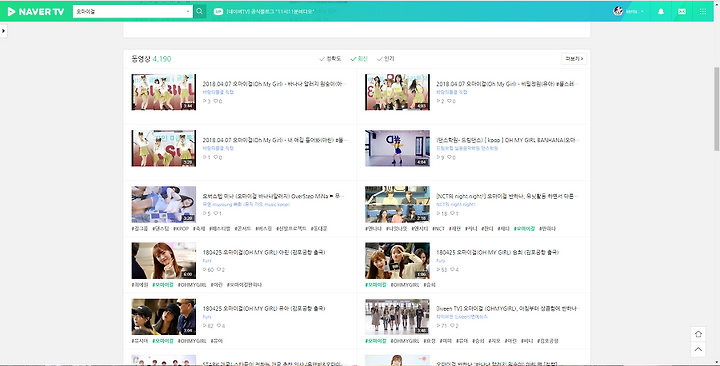Open the first 2018.04.07 Oh My Girl video thumbnail
Image resolution: width=720 pixels, height=366 pixels.
pos(163,92)
